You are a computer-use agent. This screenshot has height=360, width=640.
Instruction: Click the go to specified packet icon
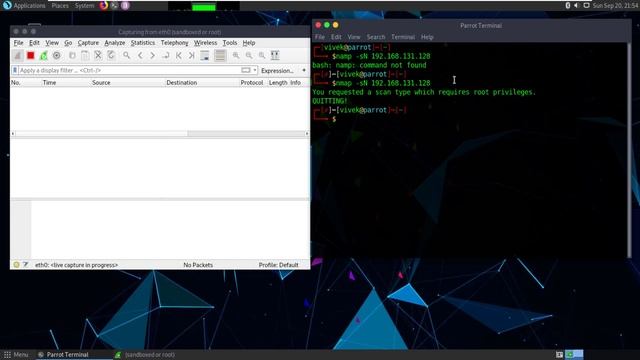click(x=166, y=56)
